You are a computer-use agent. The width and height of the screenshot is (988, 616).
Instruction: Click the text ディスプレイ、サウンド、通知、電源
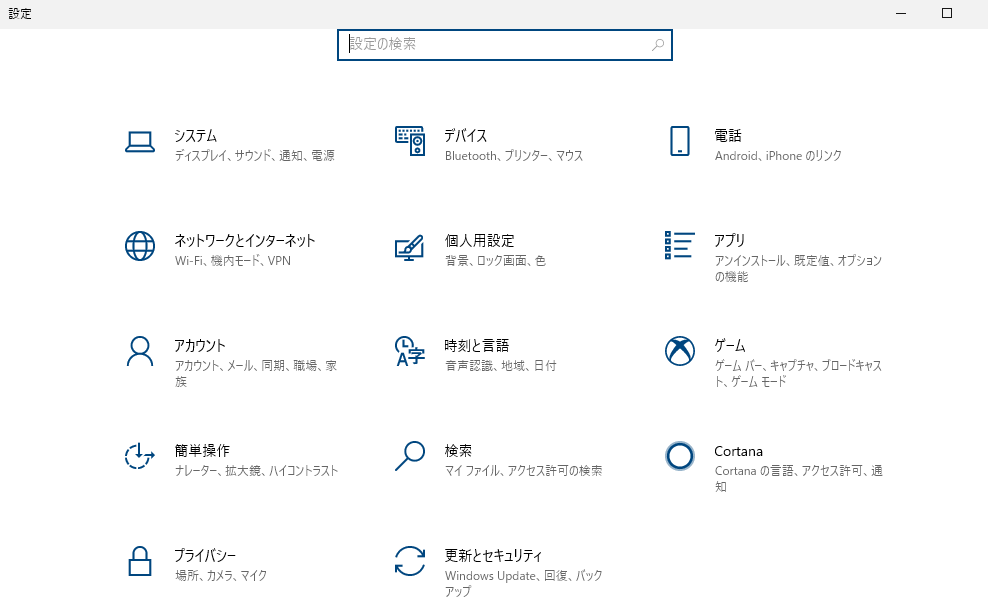255,156
